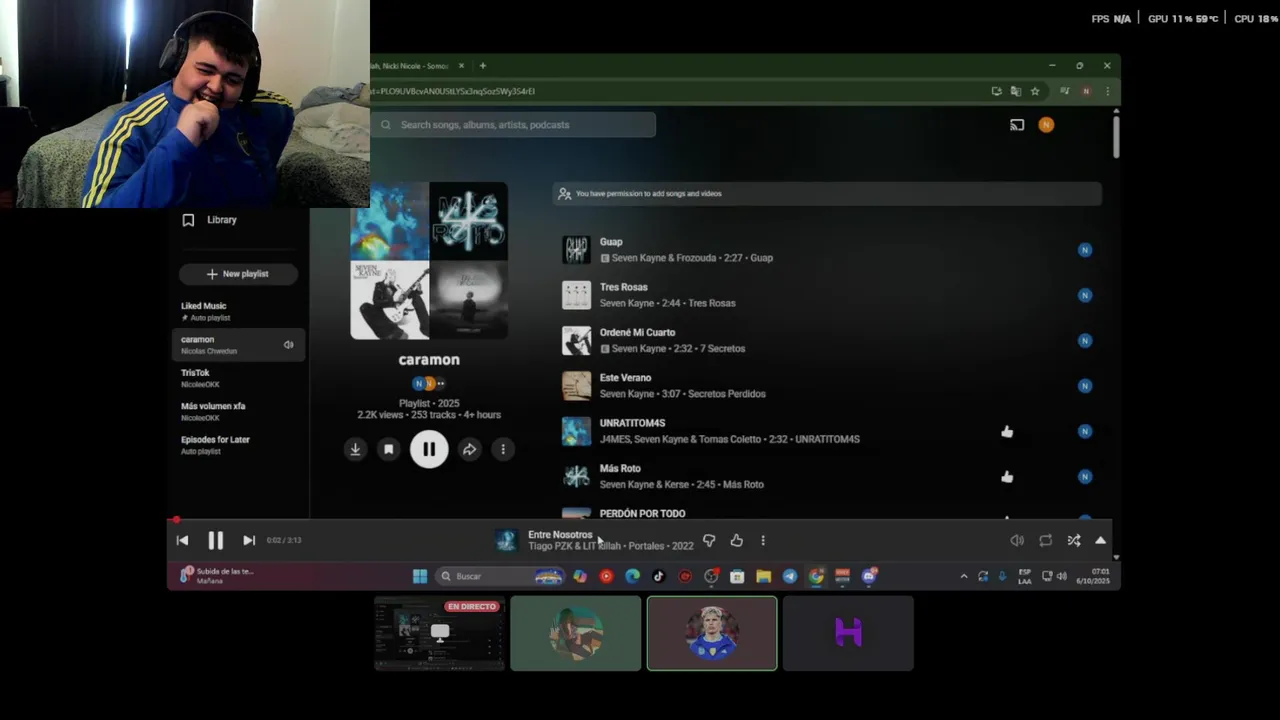Click the caramon playlist cover collage
Image resolution: width=1280 pixels, height=720 pixels.
pyautogui.click(x=429, y=261)
